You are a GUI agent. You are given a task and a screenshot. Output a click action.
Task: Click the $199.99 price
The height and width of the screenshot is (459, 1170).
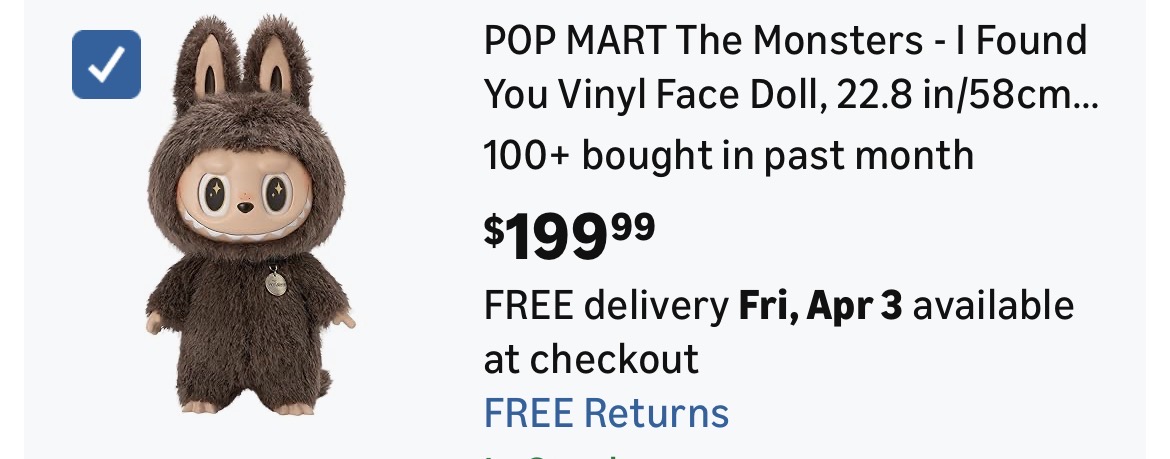[x=570, y=233]
